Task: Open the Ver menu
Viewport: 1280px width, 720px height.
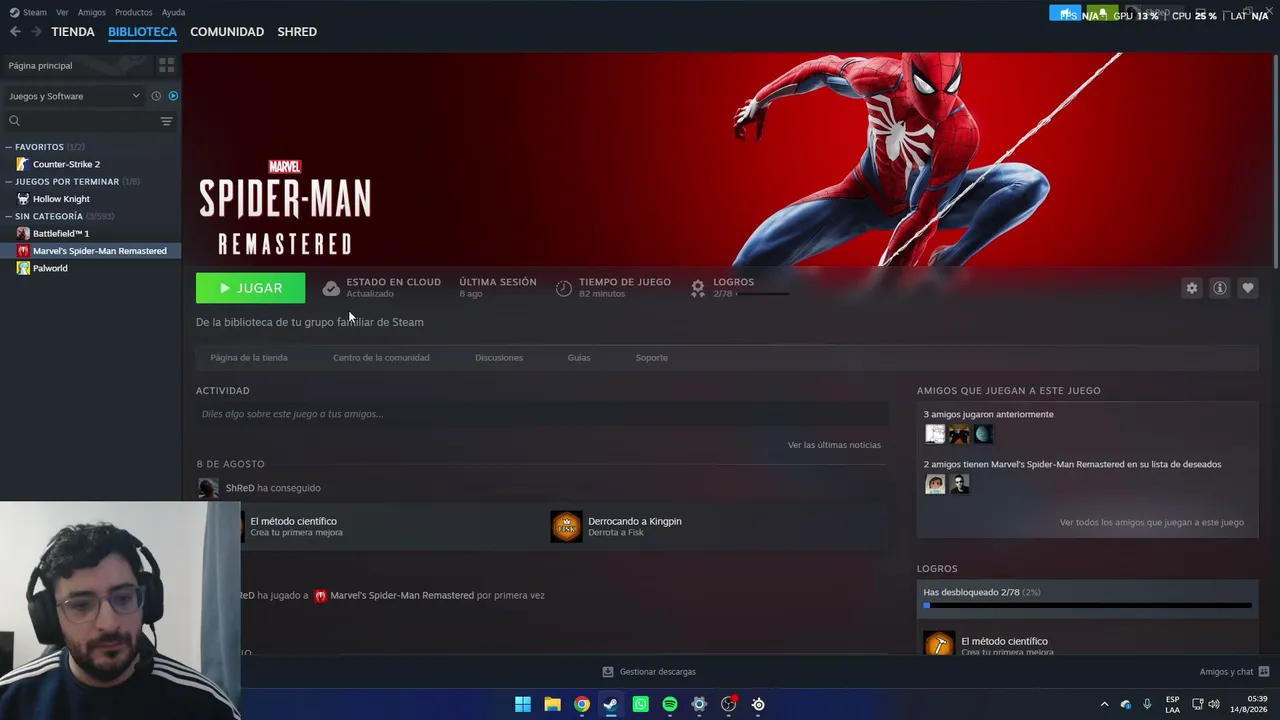Action: [62, 12]
